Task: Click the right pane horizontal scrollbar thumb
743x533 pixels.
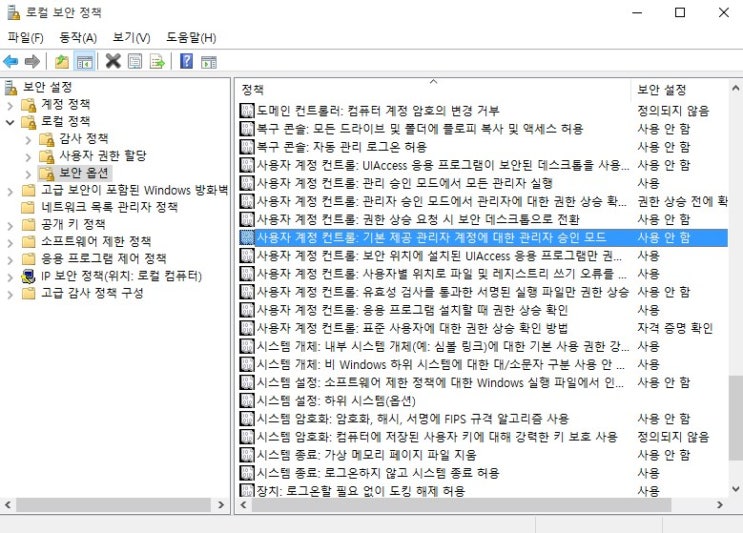Action: [461, 505]
